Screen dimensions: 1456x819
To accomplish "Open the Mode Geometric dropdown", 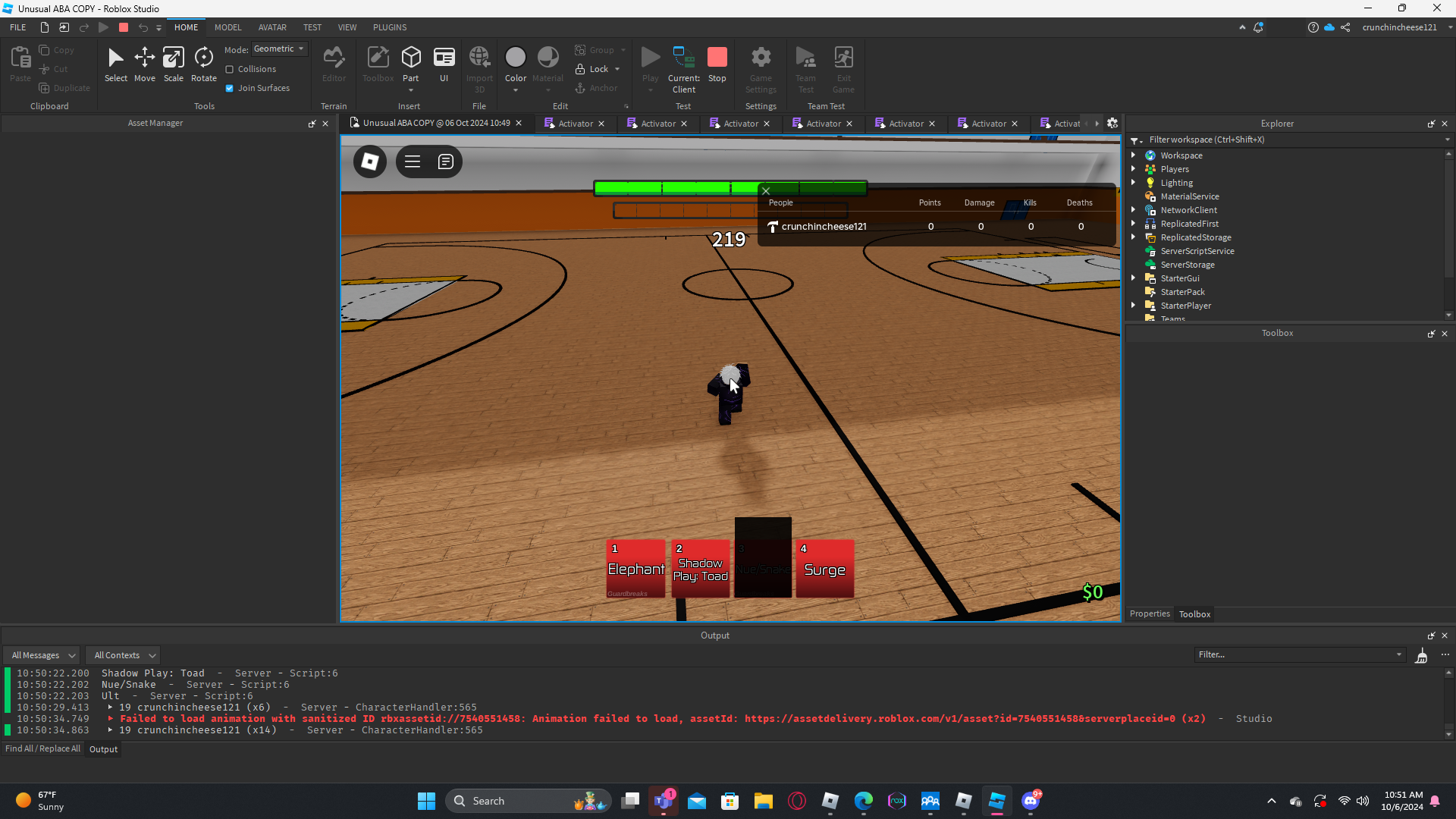I will (x=280, y=49).
